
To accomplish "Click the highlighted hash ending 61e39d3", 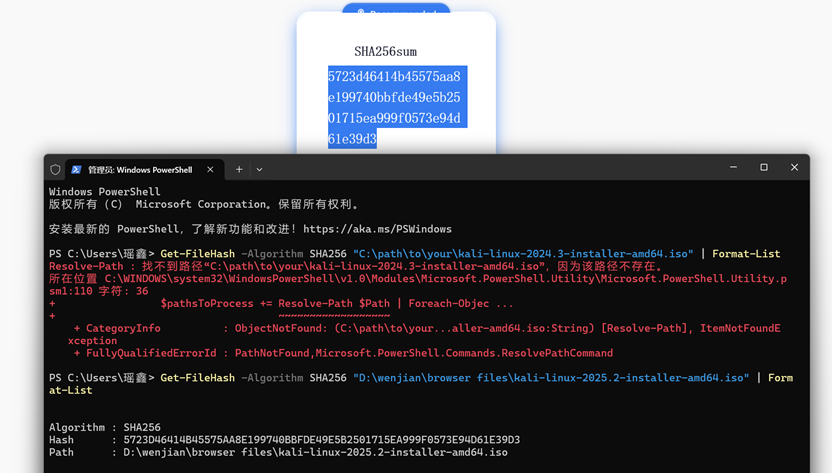I will click(x=352, y=139).
